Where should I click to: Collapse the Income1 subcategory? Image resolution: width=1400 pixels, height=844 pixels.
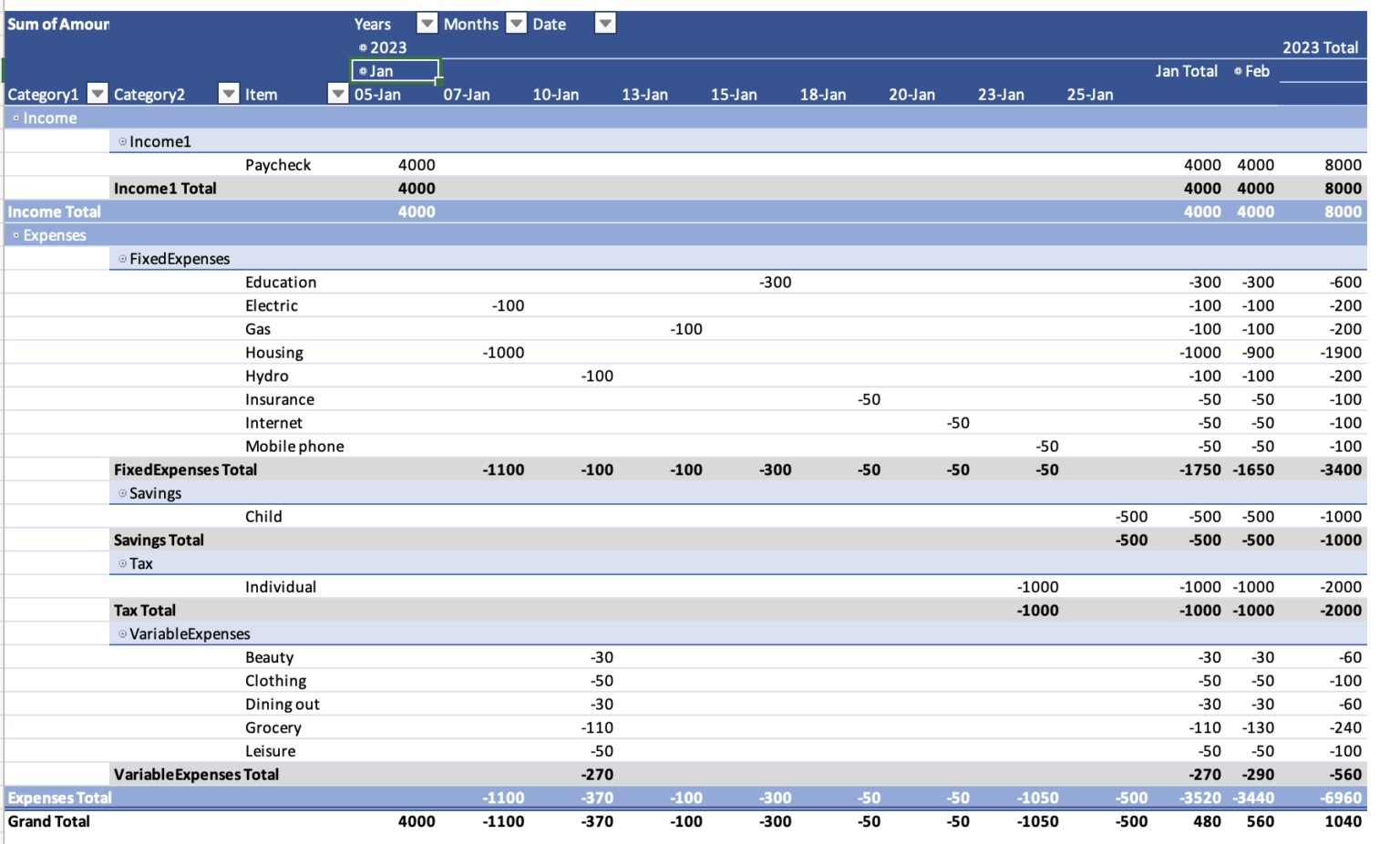point(121,141)
